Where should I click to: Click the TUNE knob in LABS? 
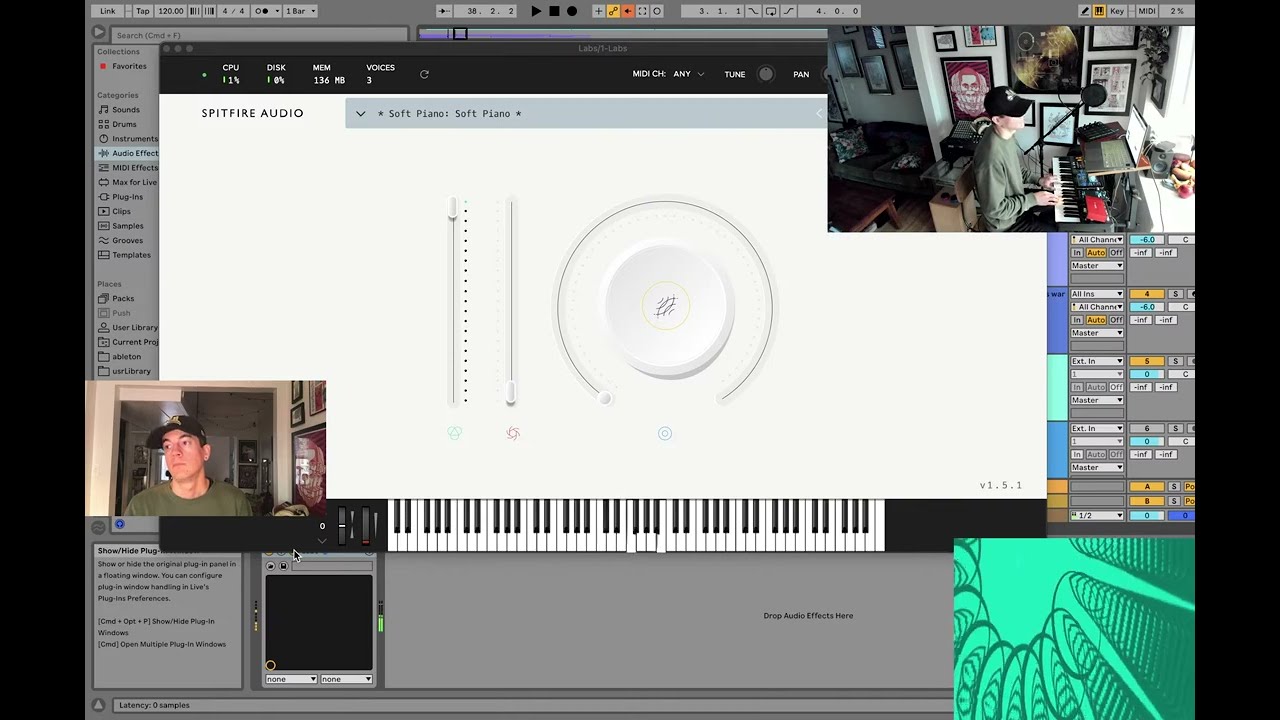766,74
